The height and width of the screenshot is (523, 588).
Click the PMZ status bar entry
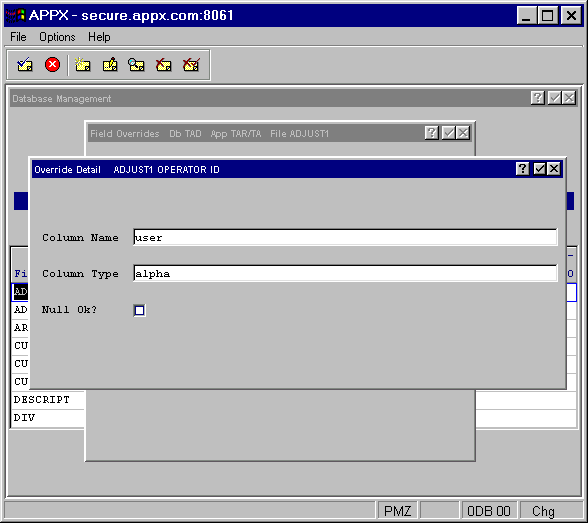pyautogui.click(x=397, y=511)
